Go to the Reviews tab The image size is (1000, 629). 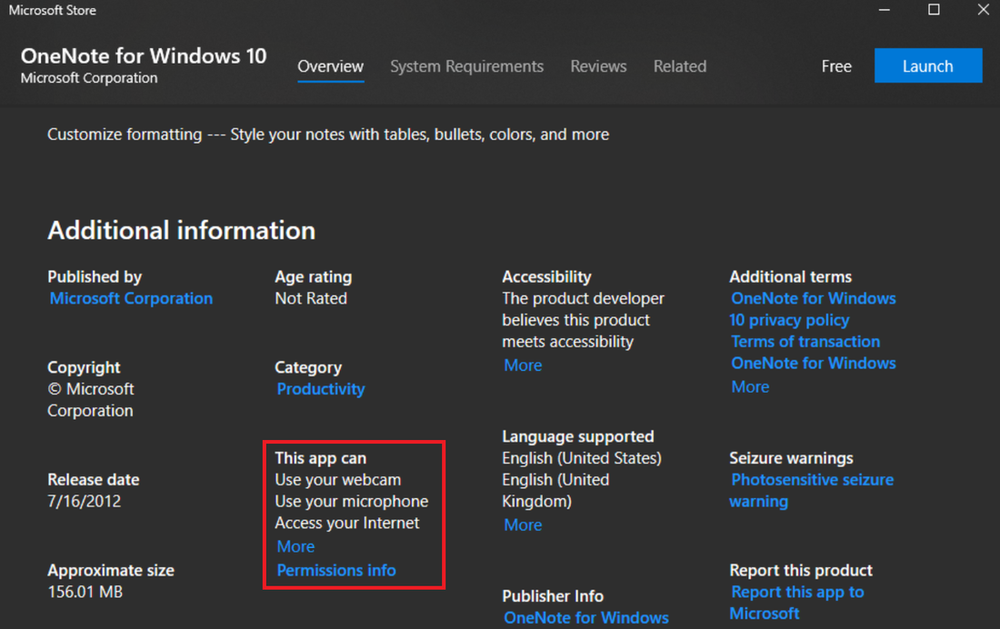[x=598, y=66]
